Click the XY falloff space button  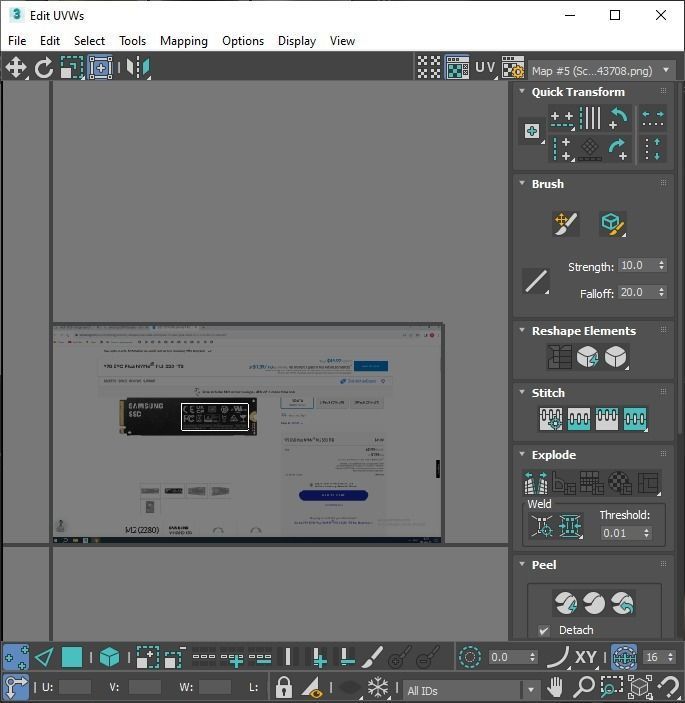coord(585,657)
